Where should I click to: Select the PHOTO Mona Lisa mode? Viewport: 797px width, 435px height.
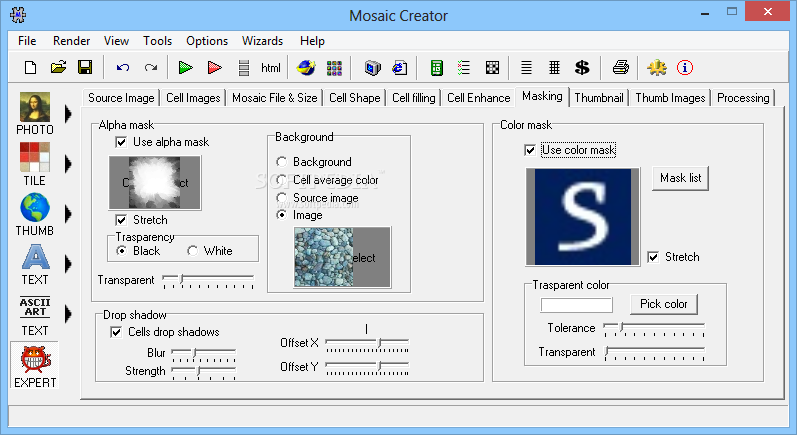35,113
